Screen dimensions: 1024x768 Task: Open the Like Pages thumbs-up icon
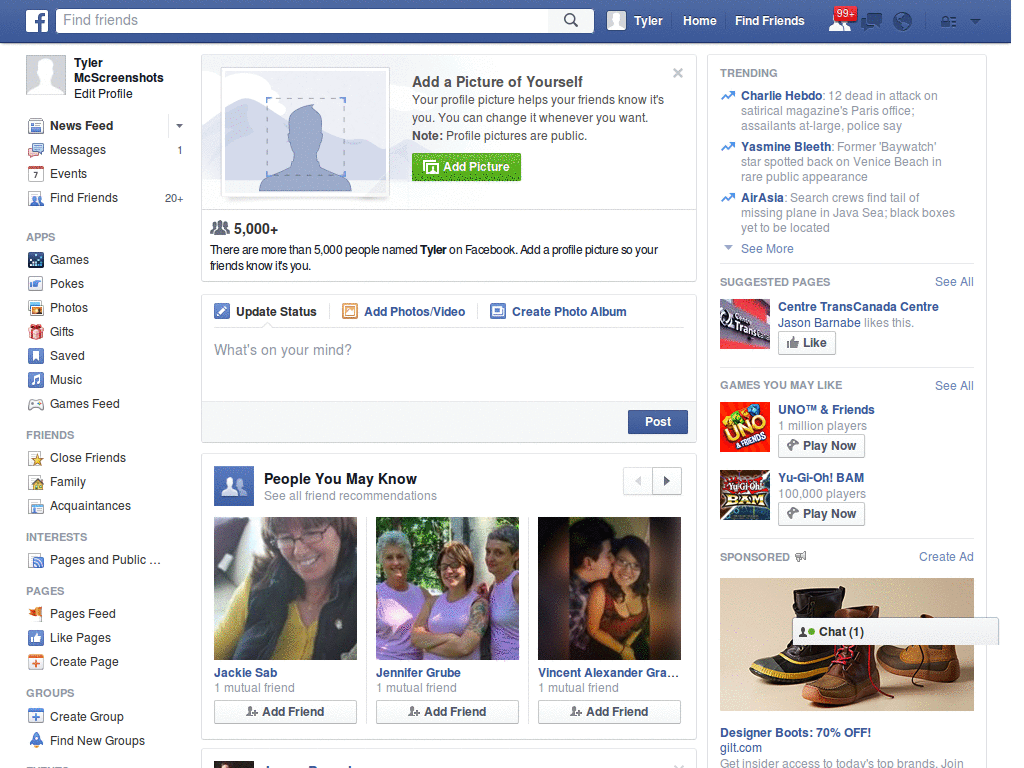[x=36, y=638]
